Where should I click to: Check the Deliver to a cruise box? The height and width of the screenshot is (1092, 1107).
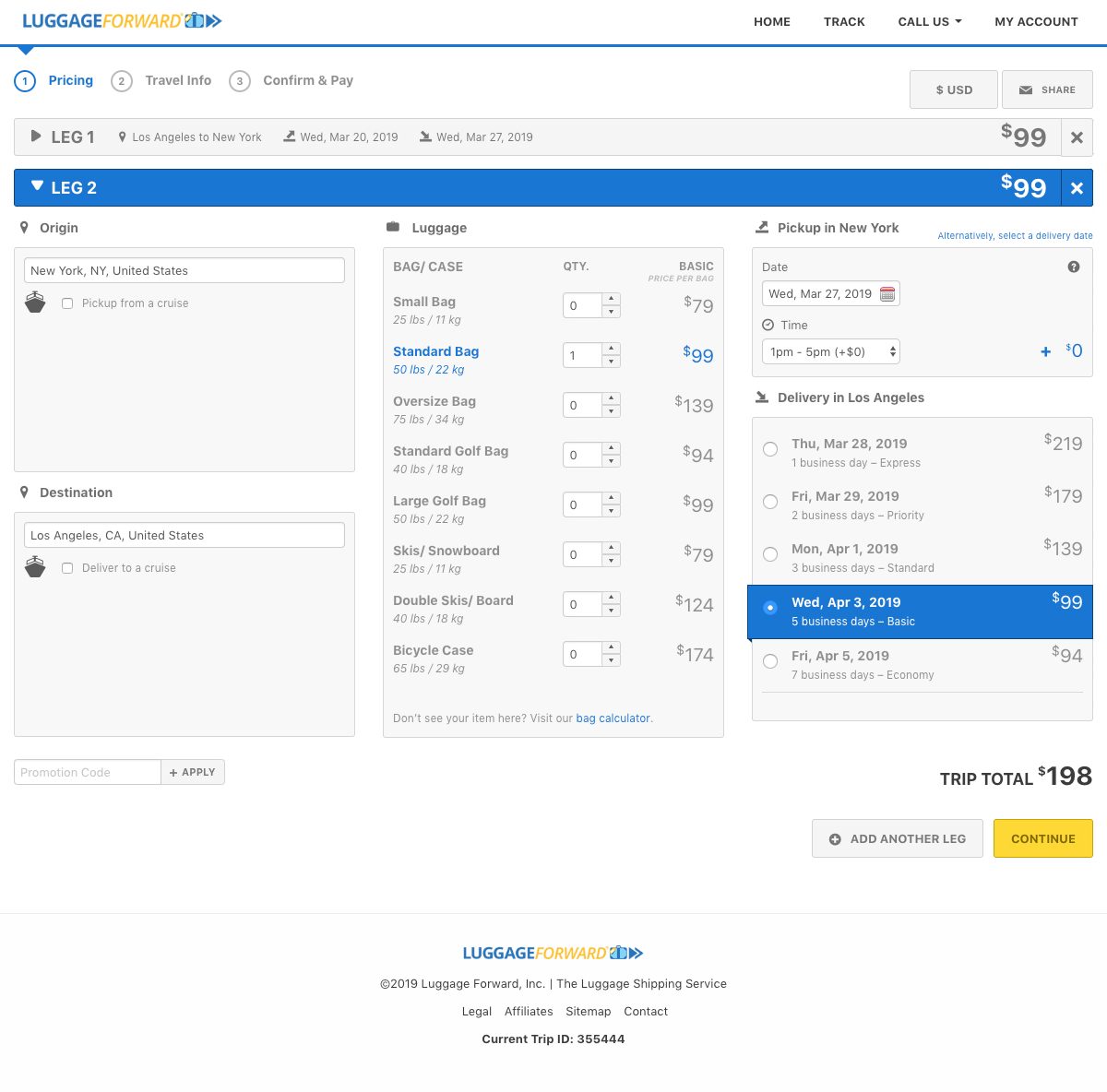[x=67, y=568]
